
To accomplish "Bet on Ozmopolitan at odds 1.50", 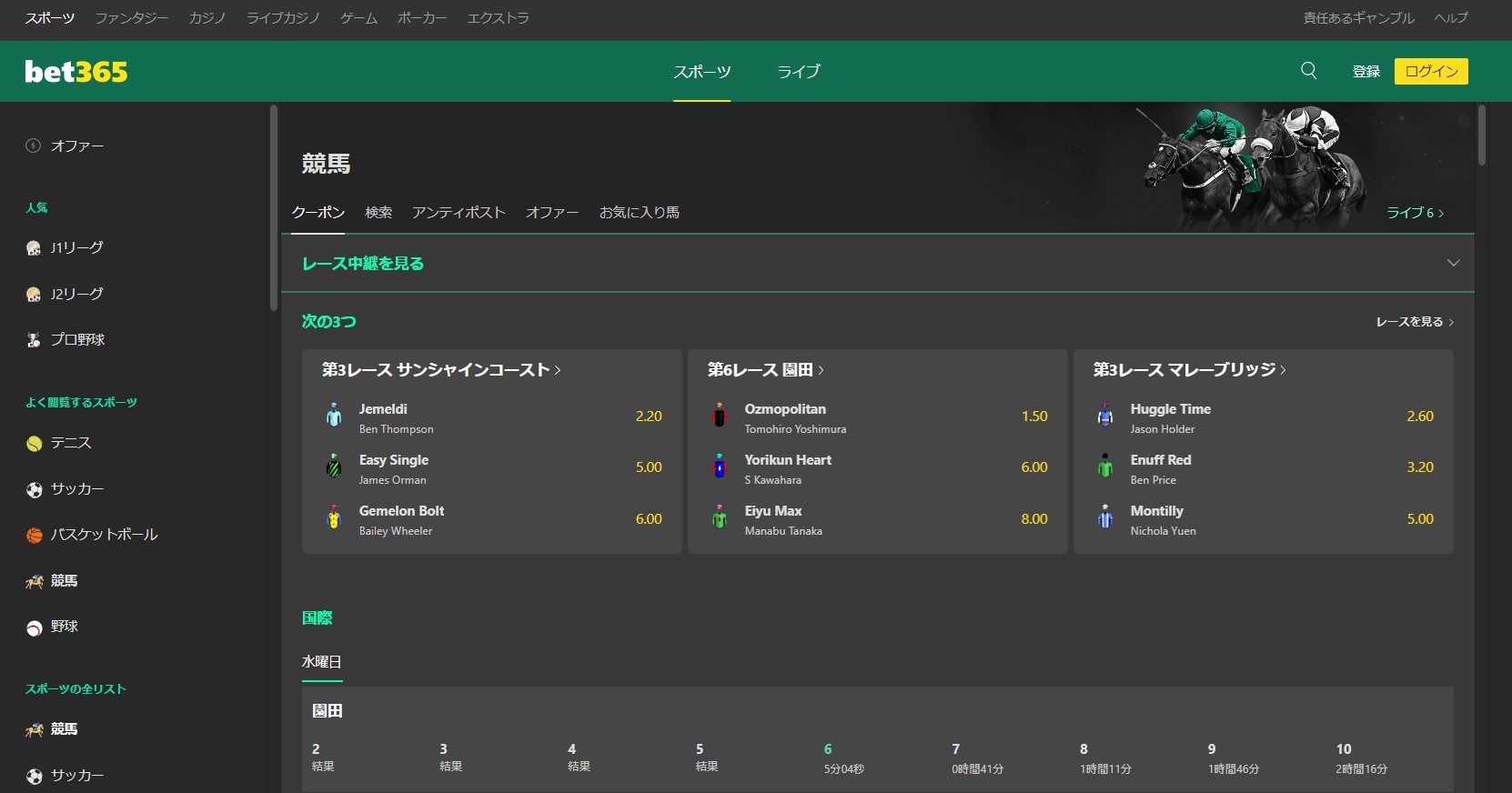I will tap(1034, 416).
